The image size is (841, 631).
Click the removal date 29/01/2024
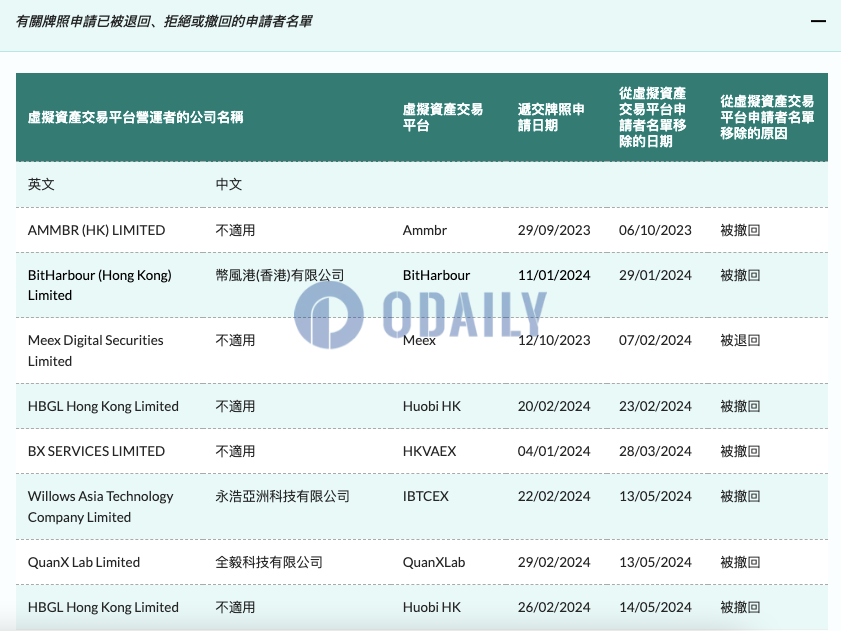point(655,275)
